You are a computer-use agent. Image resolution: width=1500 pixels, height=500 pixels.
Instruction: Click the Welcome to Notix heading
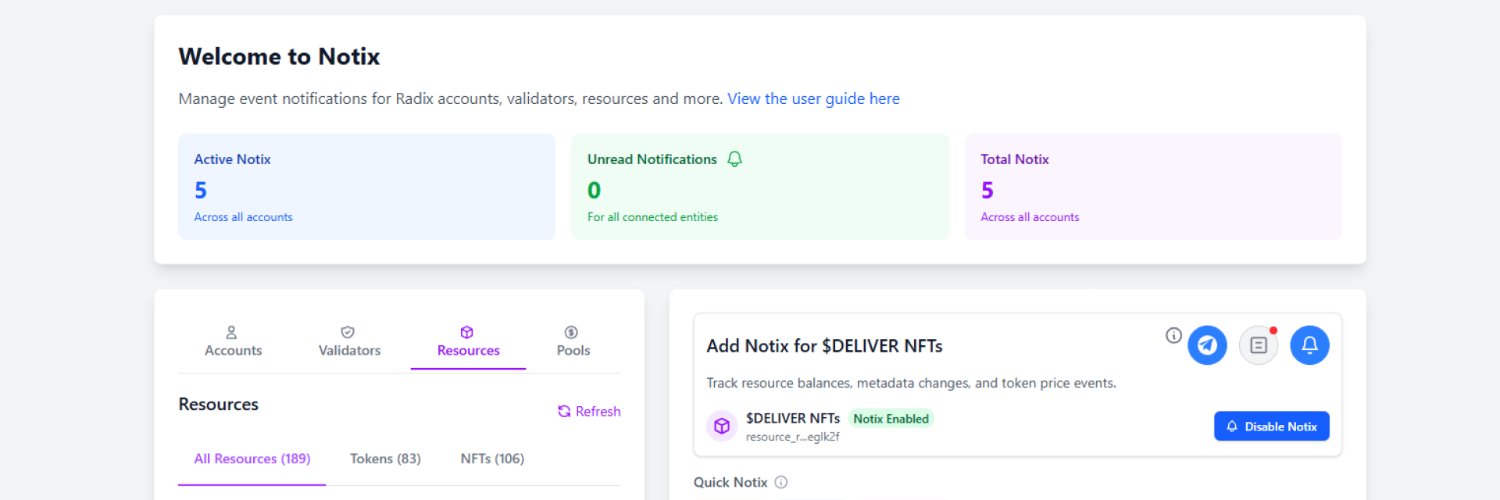pyautogui.click(x=279, y=56)
